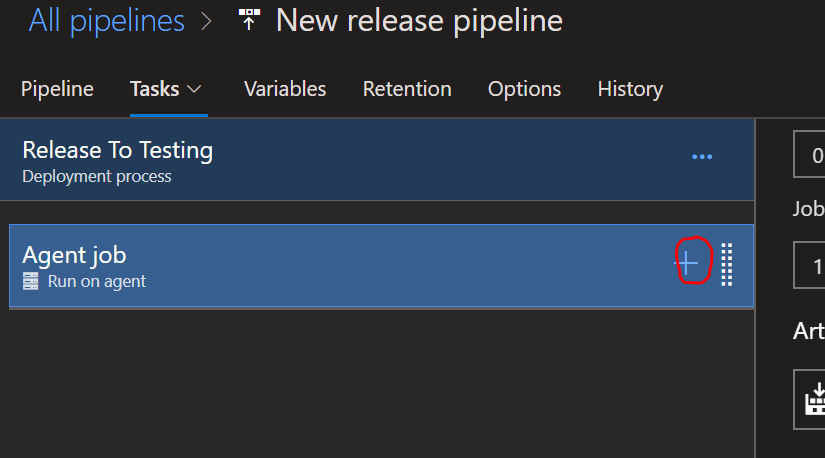
Task: Add a task to Agent job
Action: point(688,262)
